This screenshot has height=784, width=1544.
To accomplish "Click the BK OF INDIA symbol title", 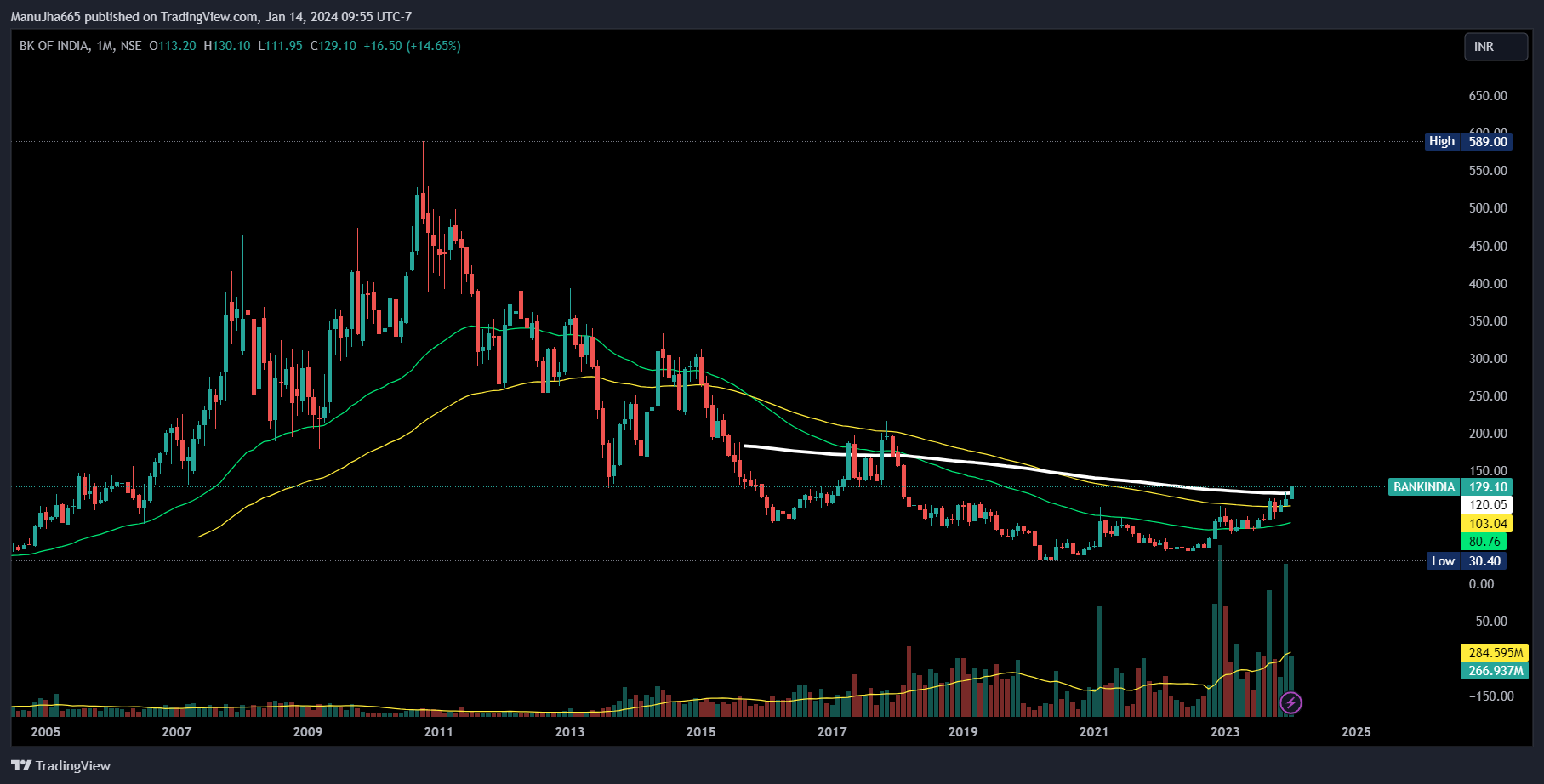I will pos(54,46).
